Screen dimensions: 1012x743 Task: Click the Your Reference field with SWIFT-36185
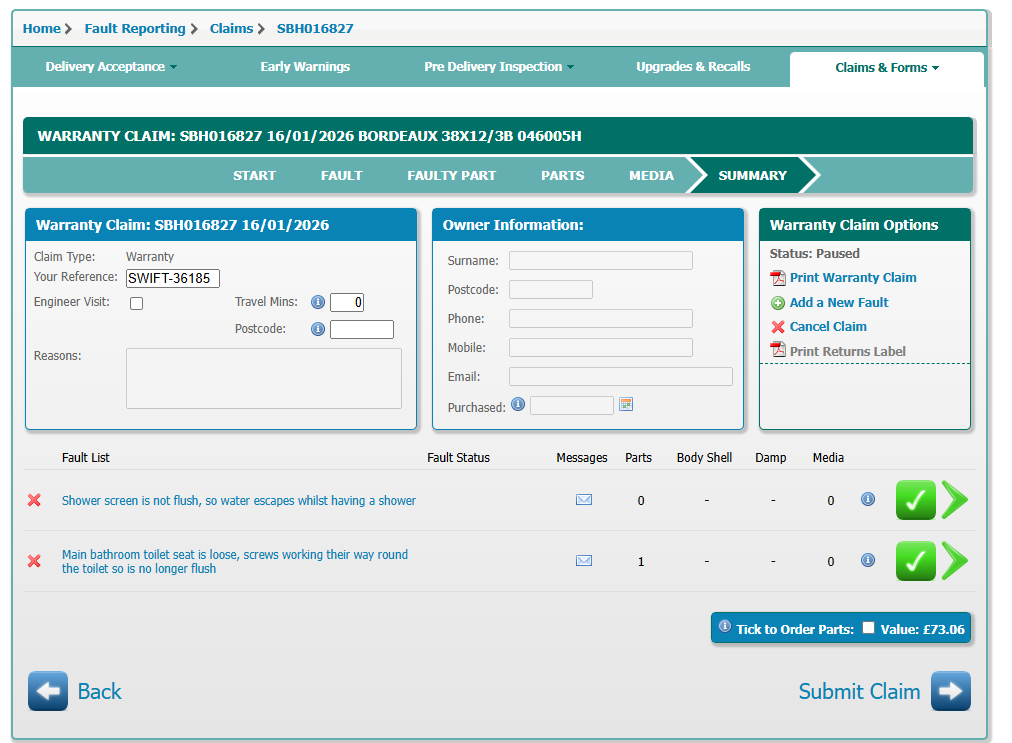pos(172,278)
